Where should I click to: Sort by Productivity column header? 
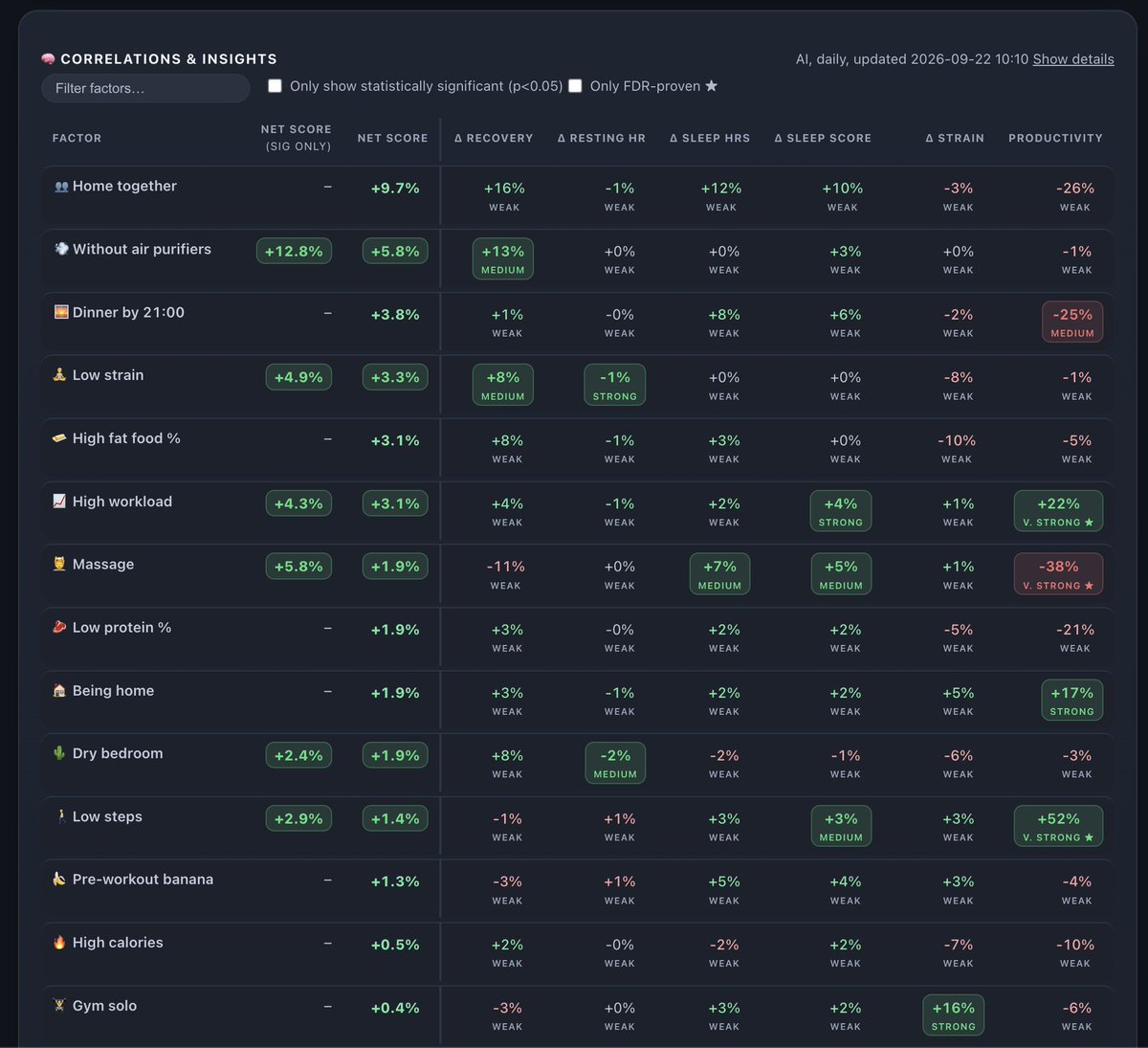click(1055, 138)
